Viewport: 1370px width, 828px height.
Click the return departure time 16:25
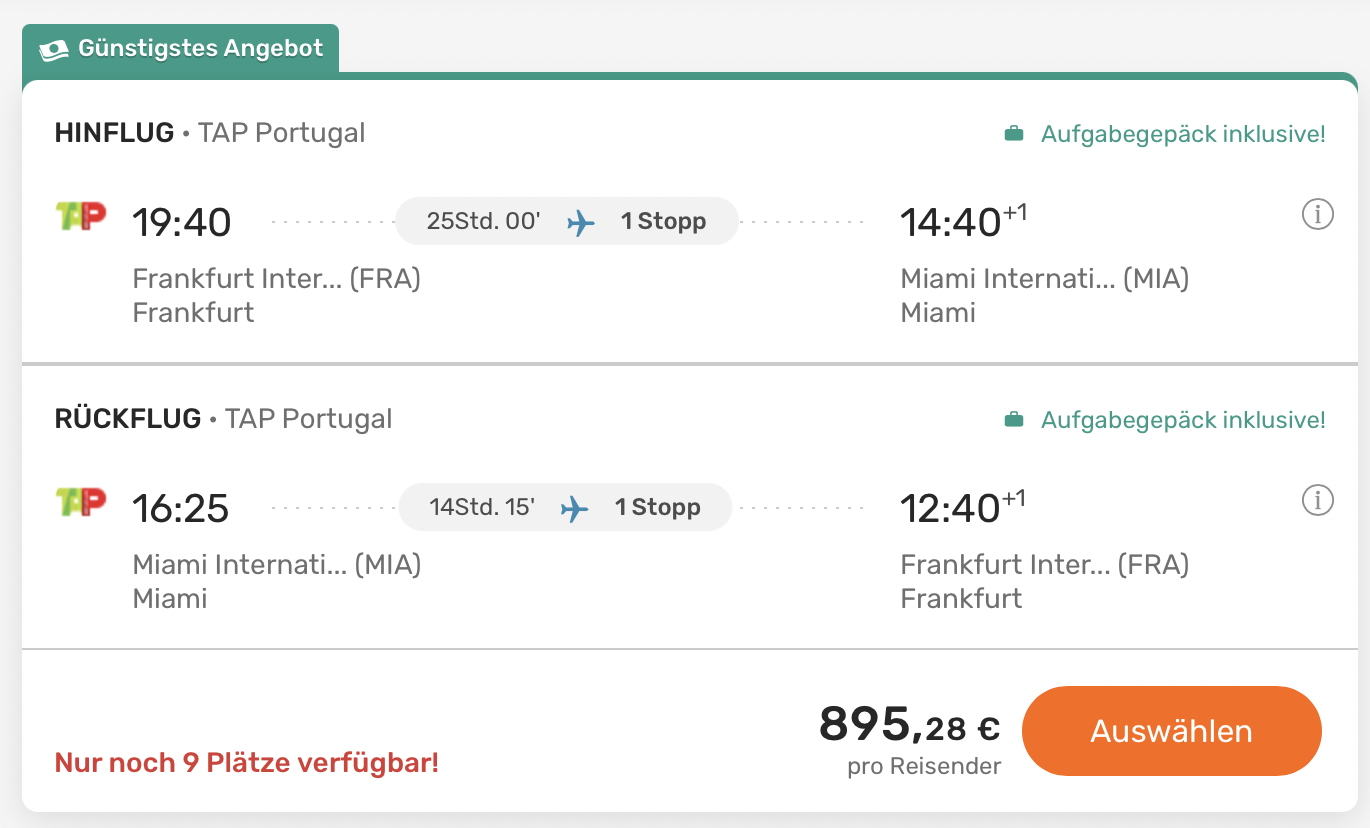click(x=181, y=508)
